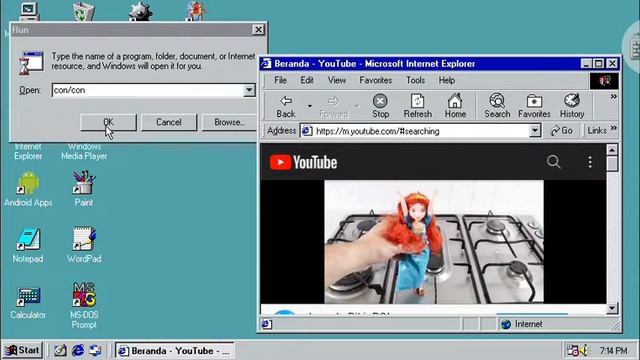Open the View menu

tap(337, 80)
